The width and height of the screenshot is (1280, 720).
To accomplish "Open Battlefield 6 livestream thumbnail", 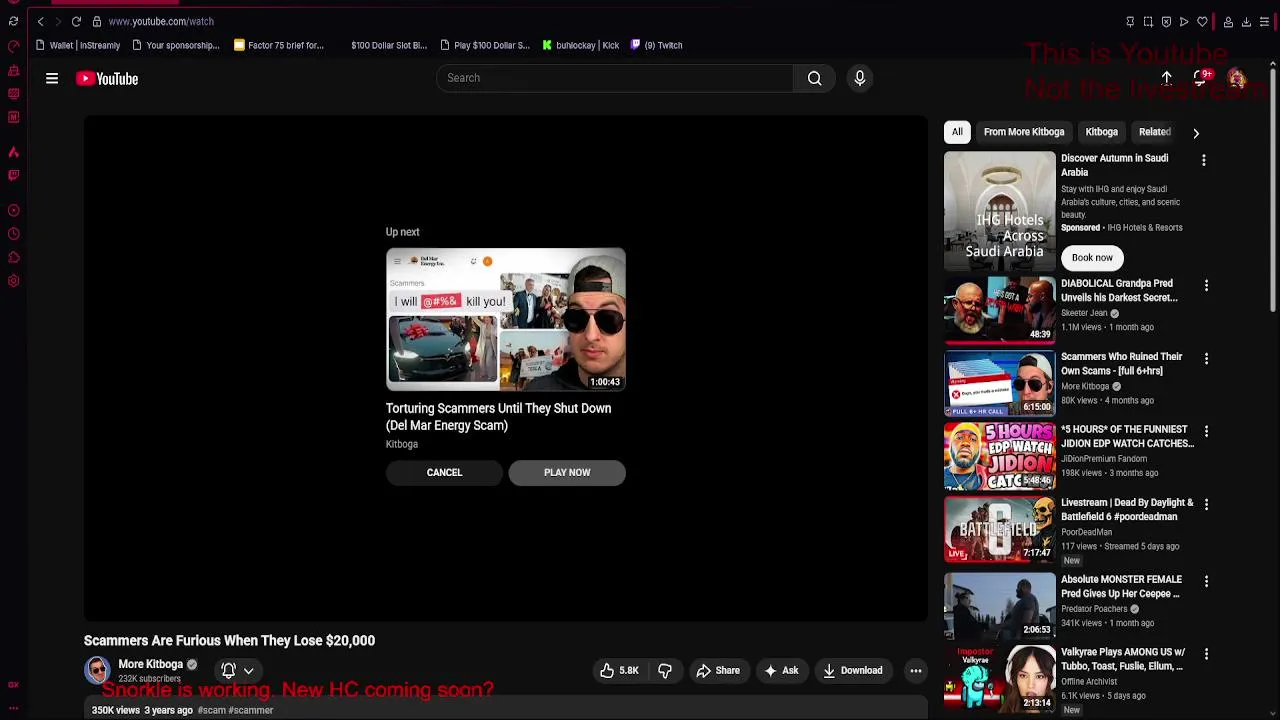I will pyautogui.click(x=999, y=529).
